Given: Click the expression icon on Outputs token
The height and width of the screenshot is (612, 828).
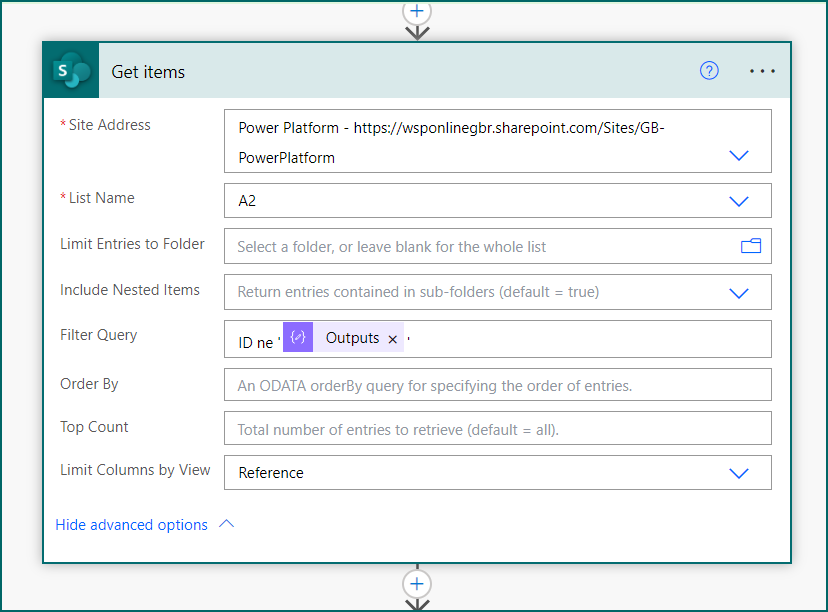Looking at the screenshot, I should pyautogui.click(x=298, y=338).
